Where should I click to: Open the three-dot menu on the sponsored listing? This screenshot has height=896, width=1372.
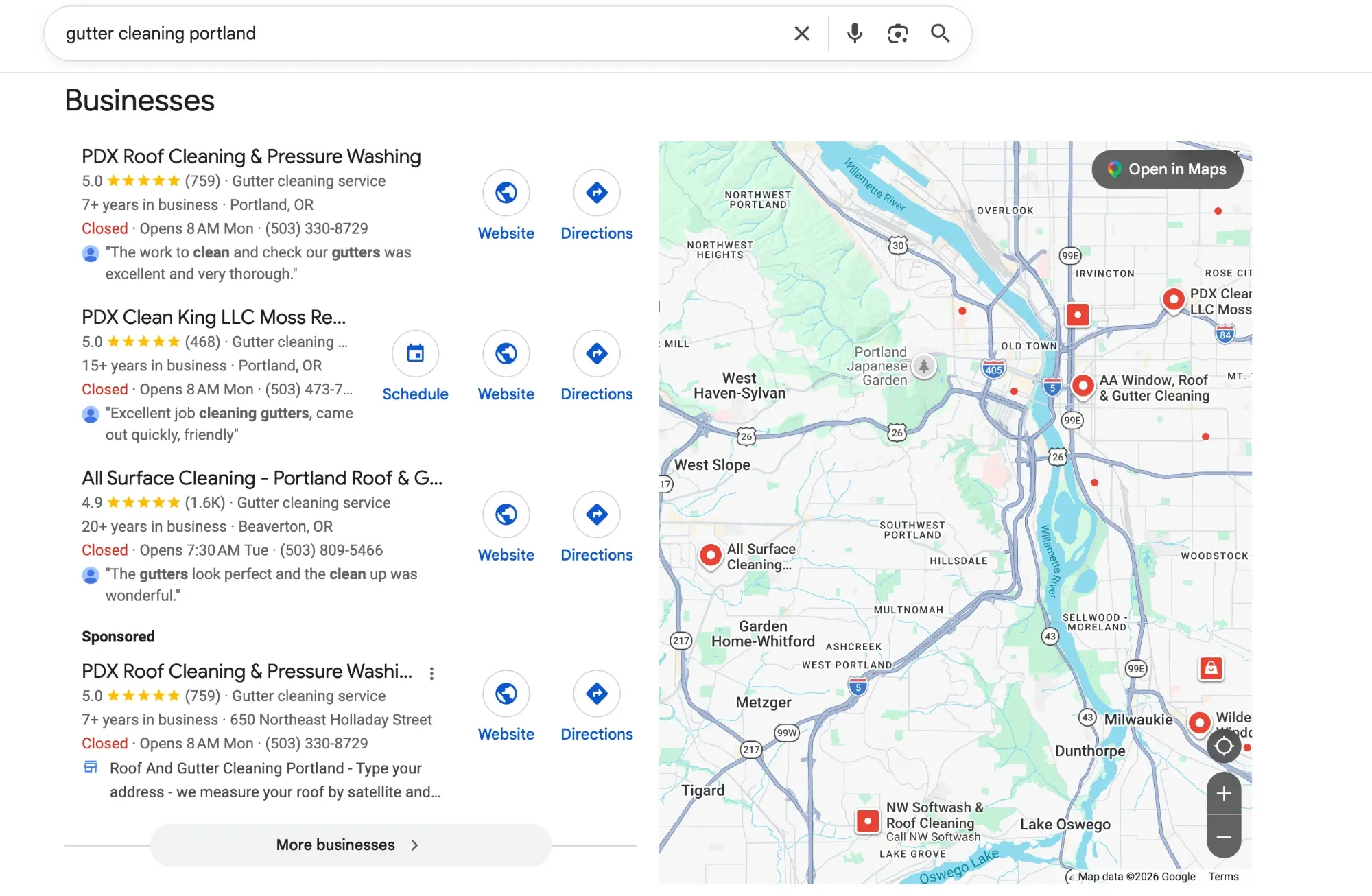coord(431,673)
